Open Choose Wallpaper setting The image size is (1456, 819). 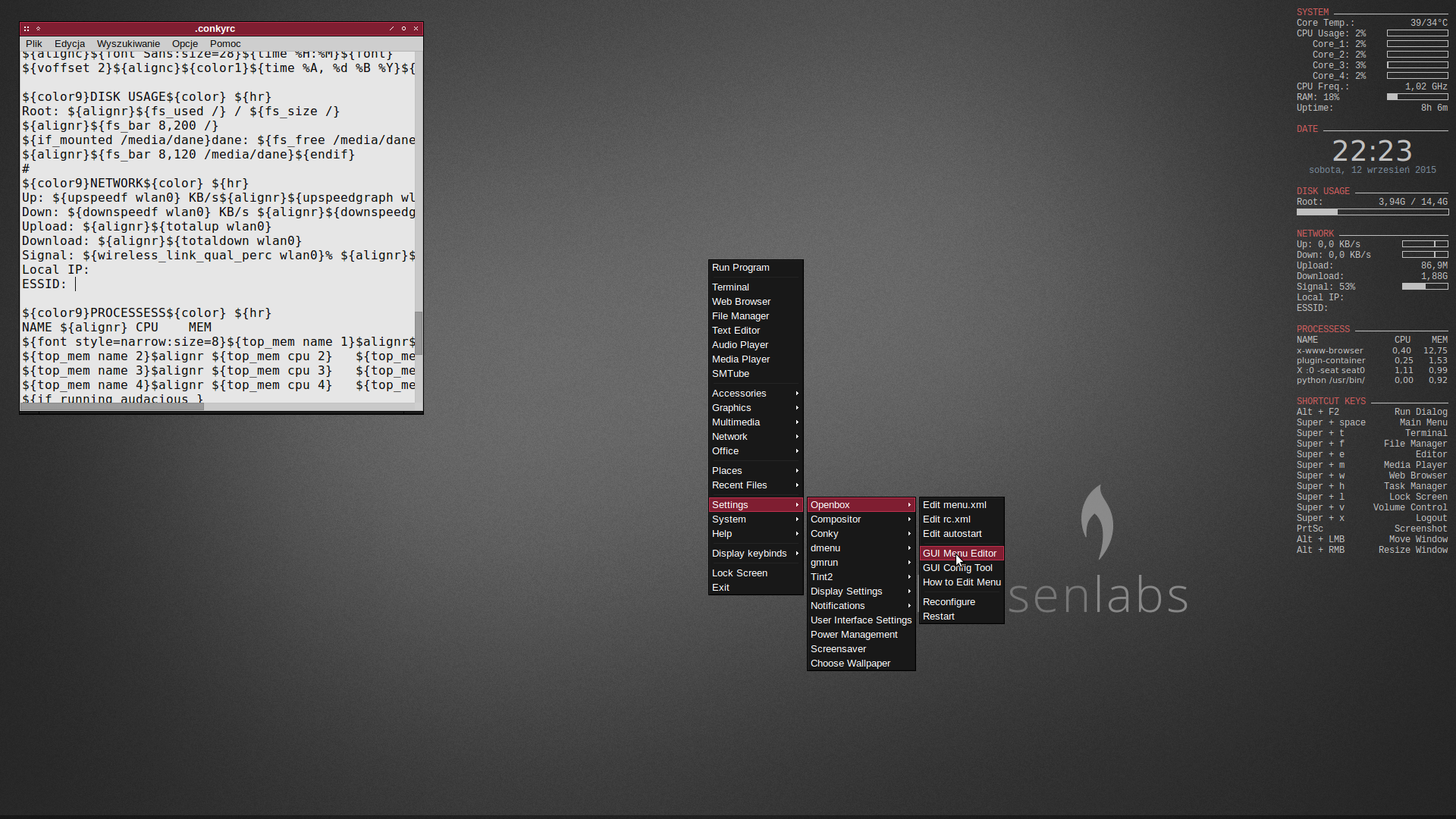click(850, 664)
